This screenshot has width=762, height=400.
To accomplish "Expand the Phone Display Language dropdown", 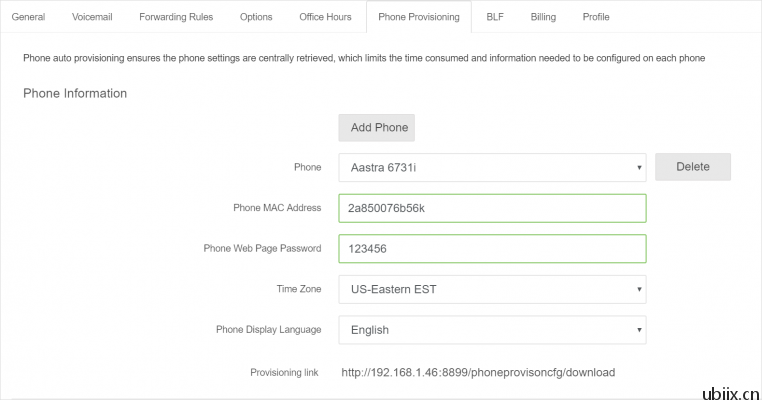I will pyautogui.click(x=492, y=330).
